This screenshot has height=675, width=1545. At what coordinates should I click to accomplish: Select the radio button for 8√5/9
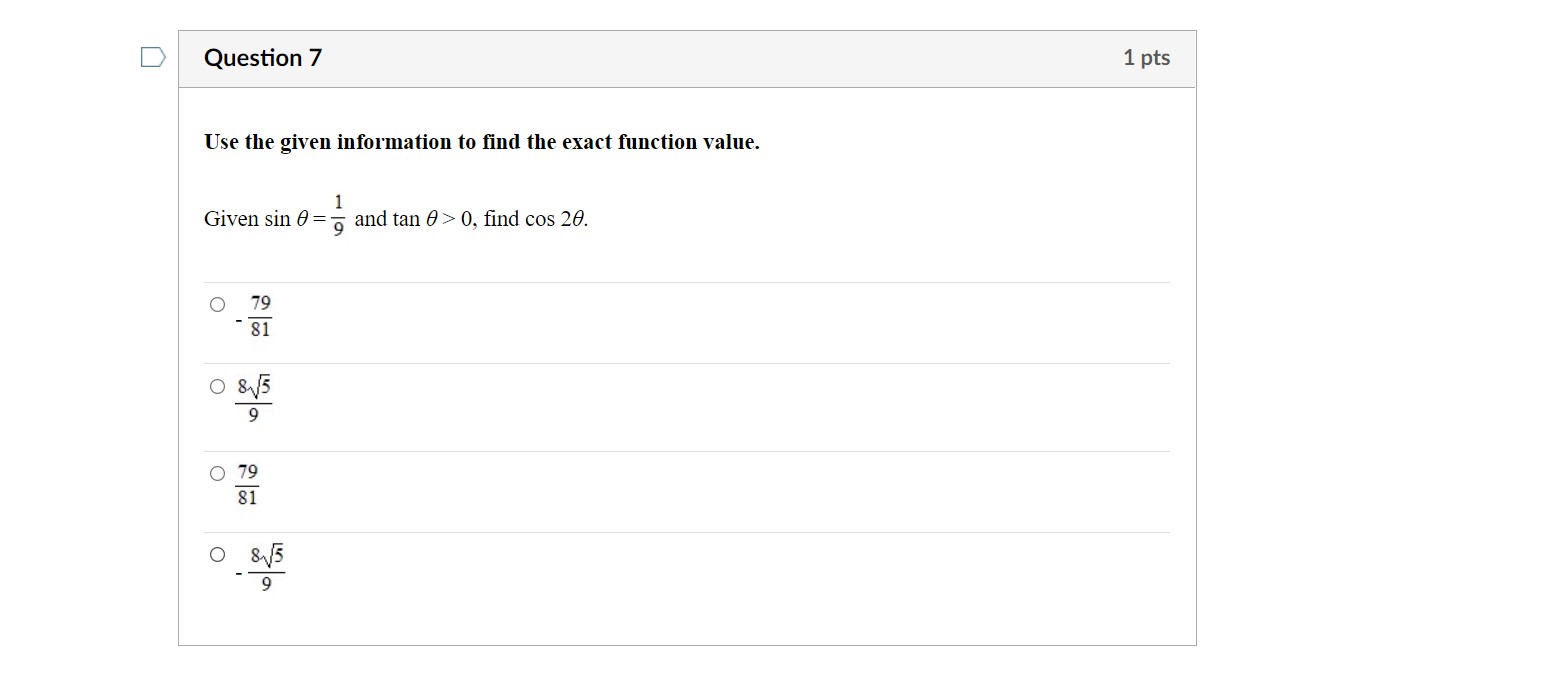pos(217,385)
